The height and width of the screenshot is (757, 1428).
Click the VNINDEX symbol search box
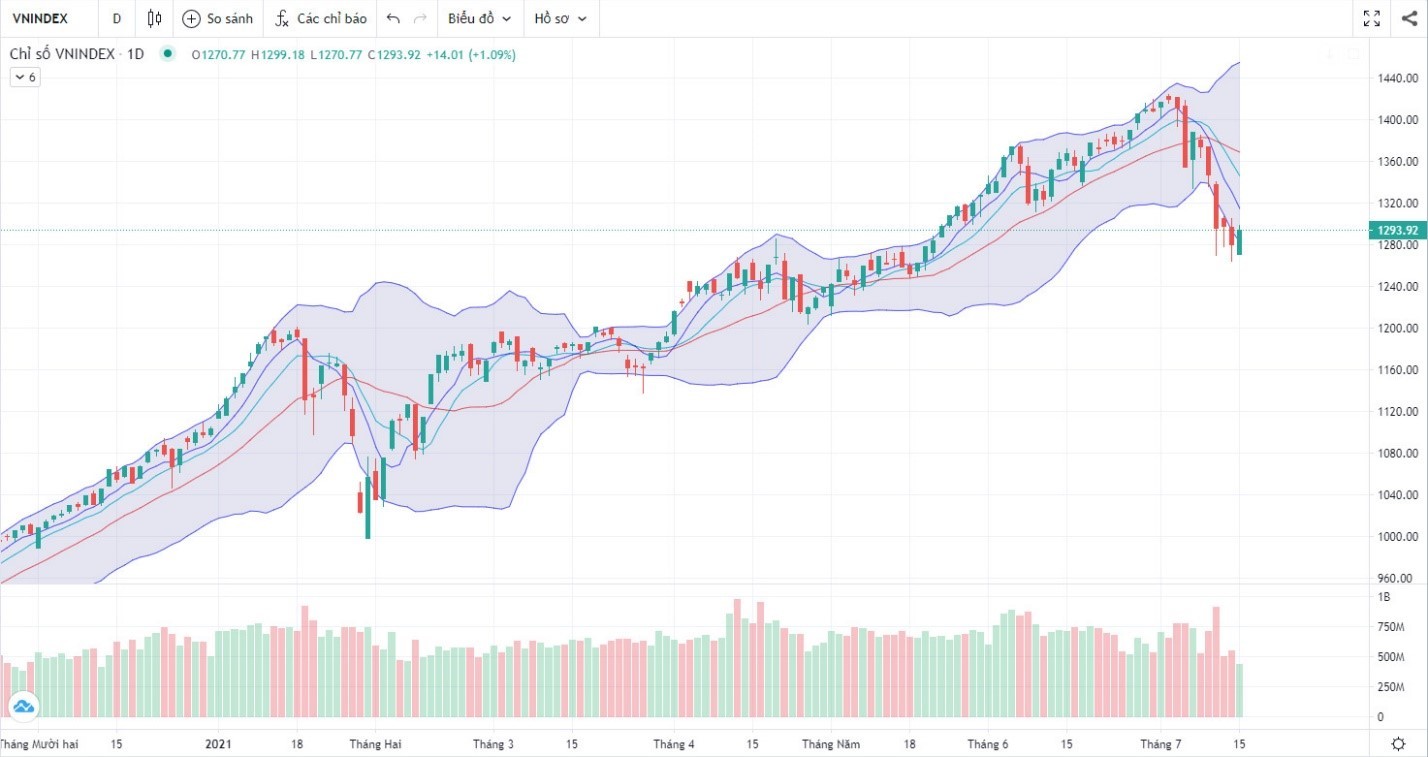point(47,19)
